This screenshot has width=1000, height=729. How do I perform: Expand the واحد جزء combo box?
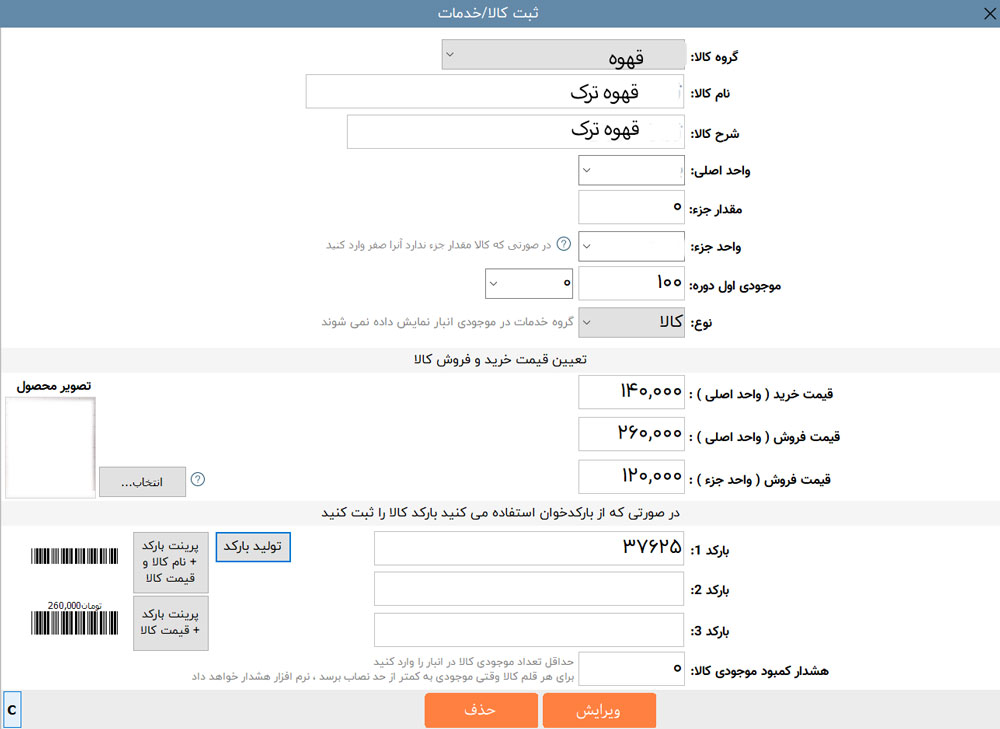point(631,246)
